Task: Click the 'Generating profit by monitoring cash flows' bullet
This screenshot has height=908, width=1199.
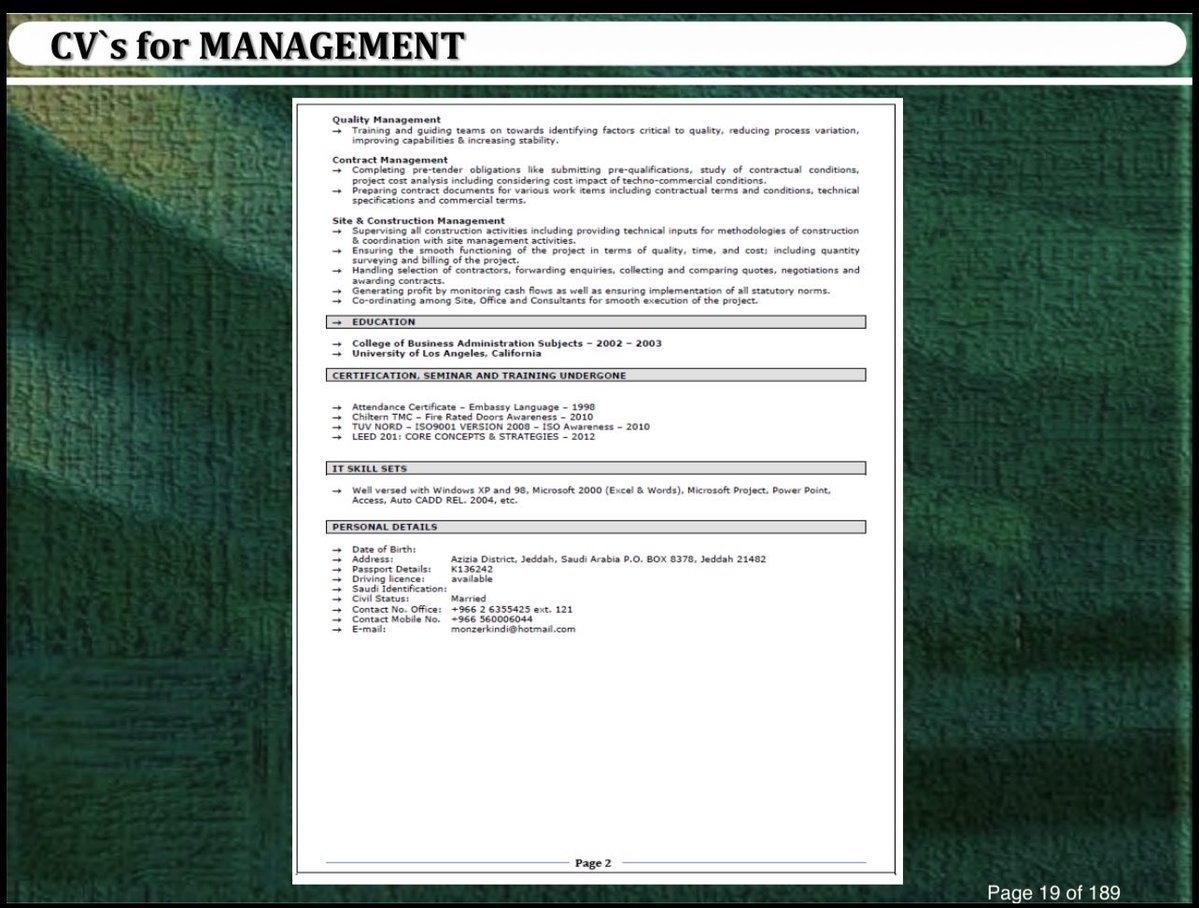Action: (590, 291)
